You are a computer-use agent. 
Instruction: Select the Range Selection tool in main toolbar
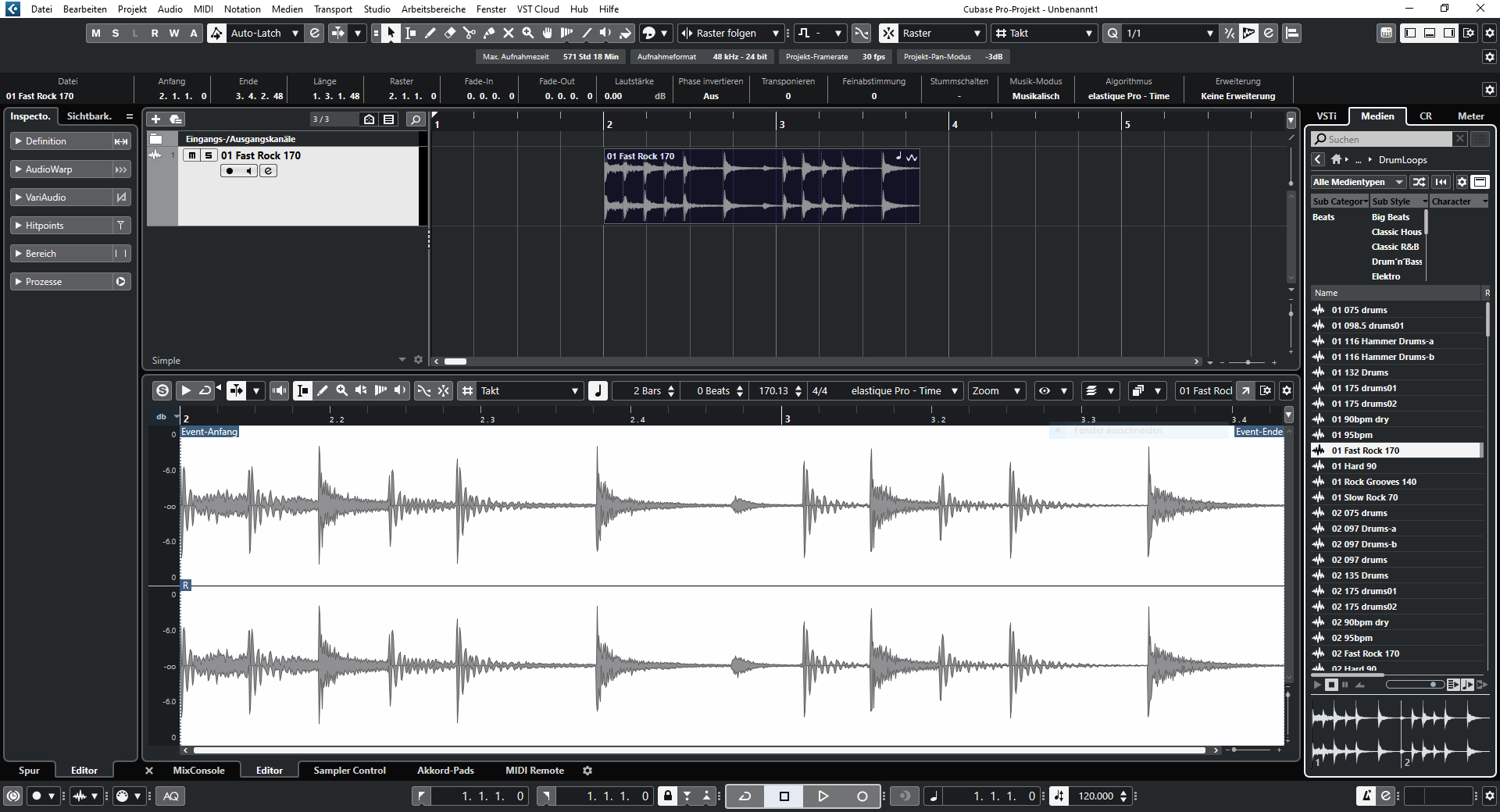(x=410, y=33)
